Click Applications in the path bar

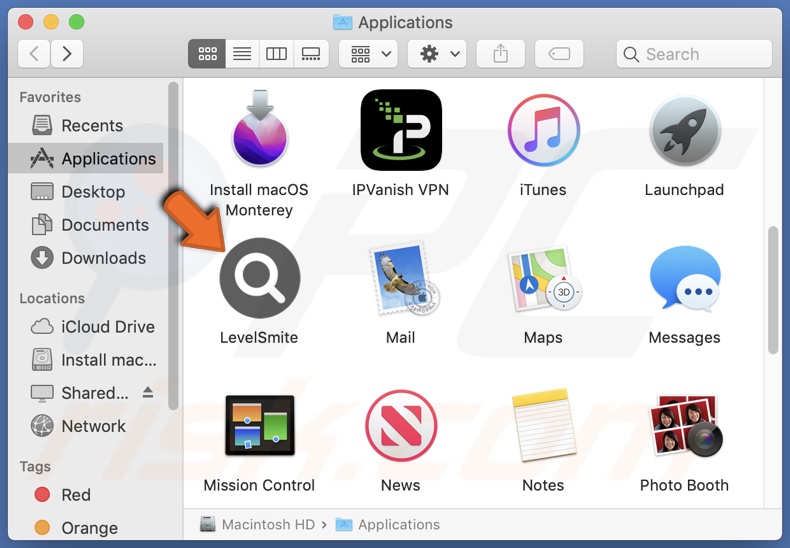pos(388,524)
